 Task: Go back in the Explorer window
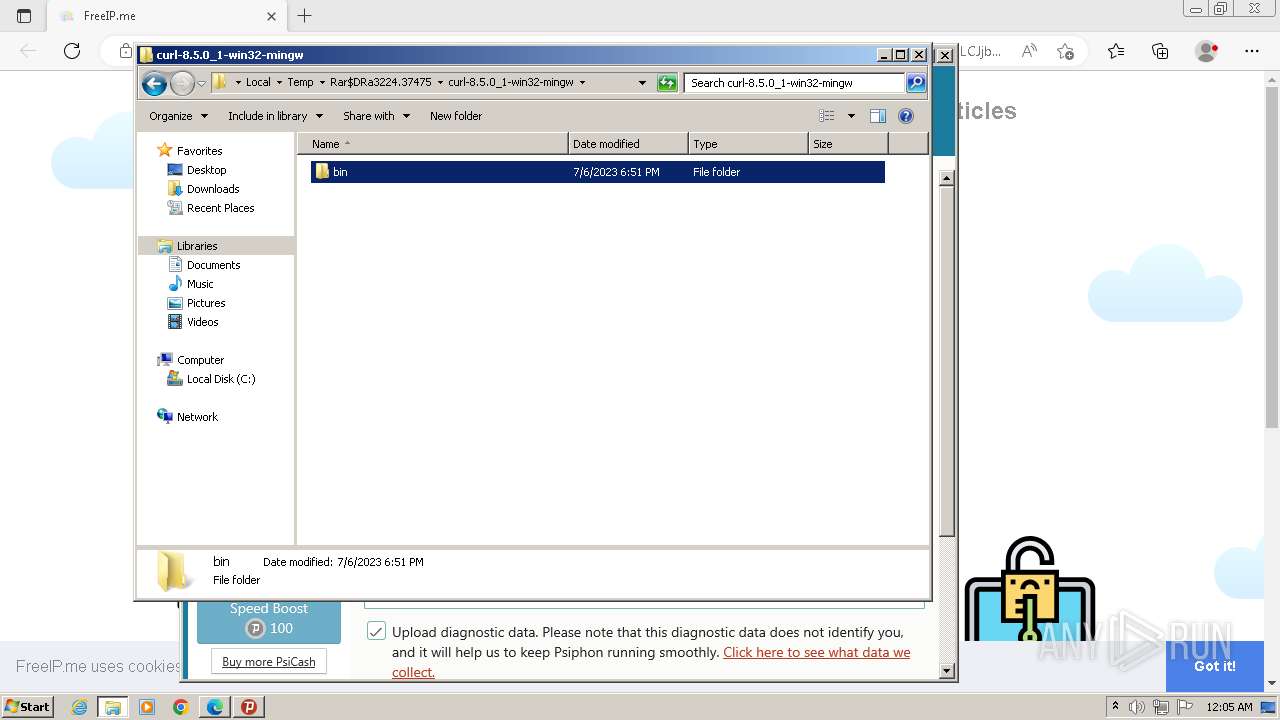click(x=154, y=83)
